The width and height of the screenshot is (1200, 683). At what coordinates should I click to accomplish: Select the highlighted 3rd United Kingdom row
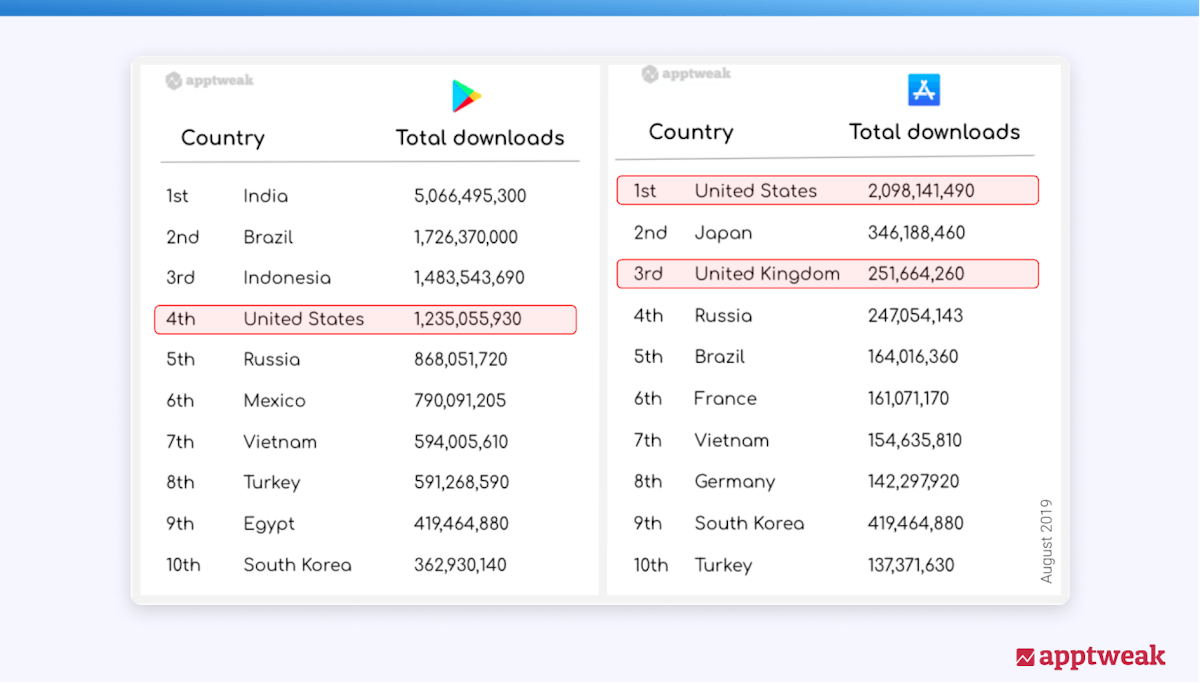click(x=827, y=274)
